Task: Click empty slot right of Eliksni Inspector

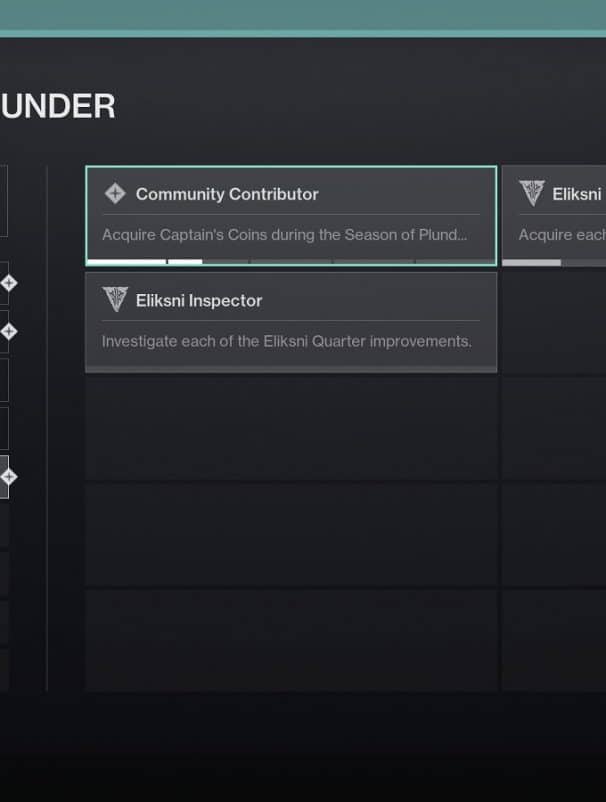Action: point(553,322)
